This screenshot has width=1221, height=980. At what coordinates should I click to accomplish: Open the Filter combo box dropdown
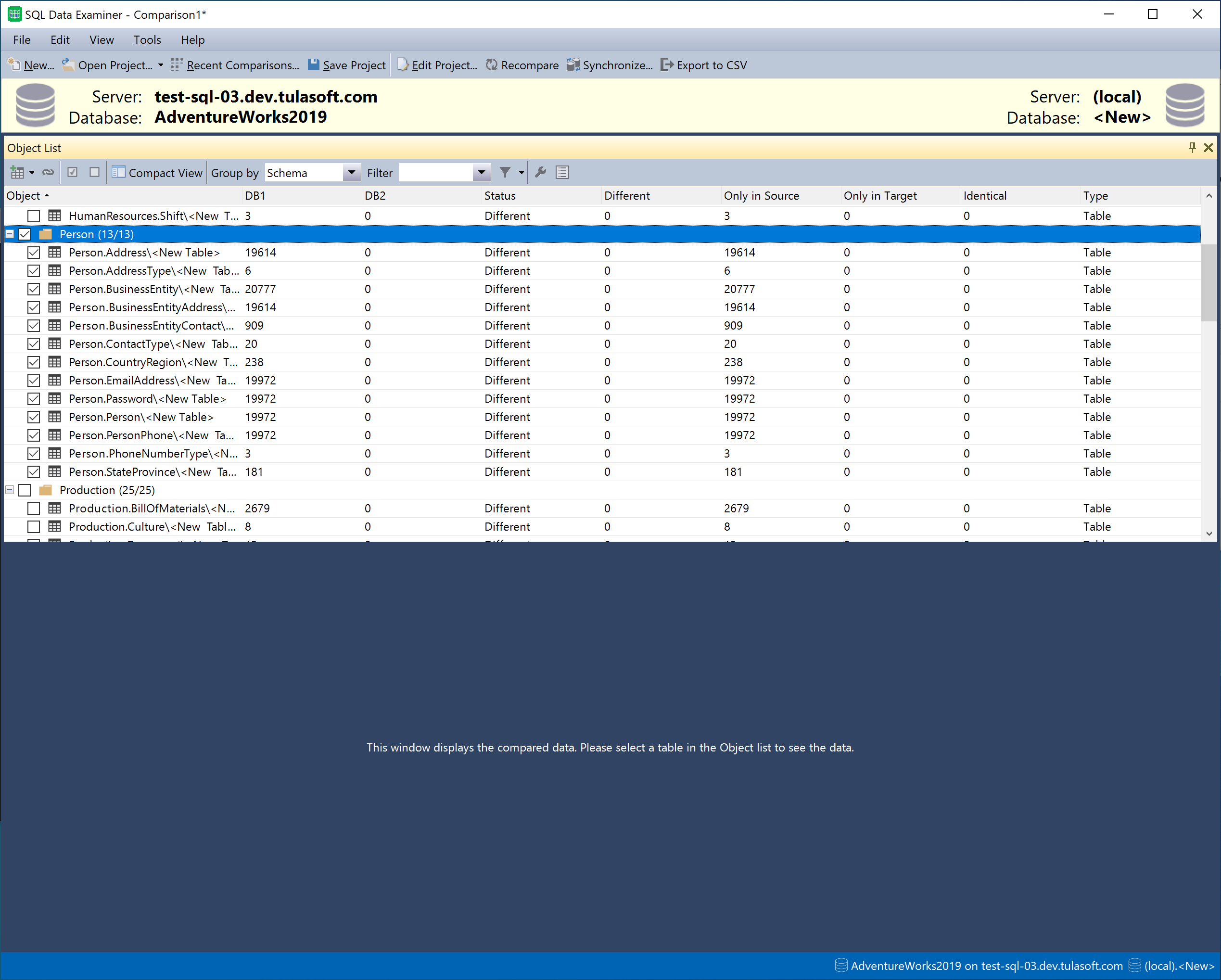tap(482, 172)
